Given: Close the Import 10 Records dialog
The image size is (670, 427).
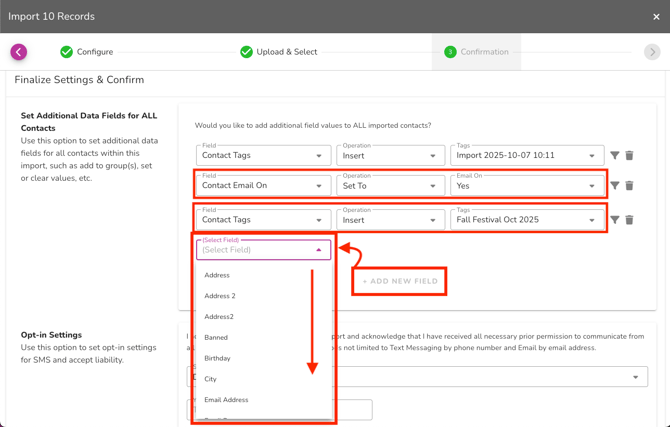Looking at the screenshot, I should [656, 16].
